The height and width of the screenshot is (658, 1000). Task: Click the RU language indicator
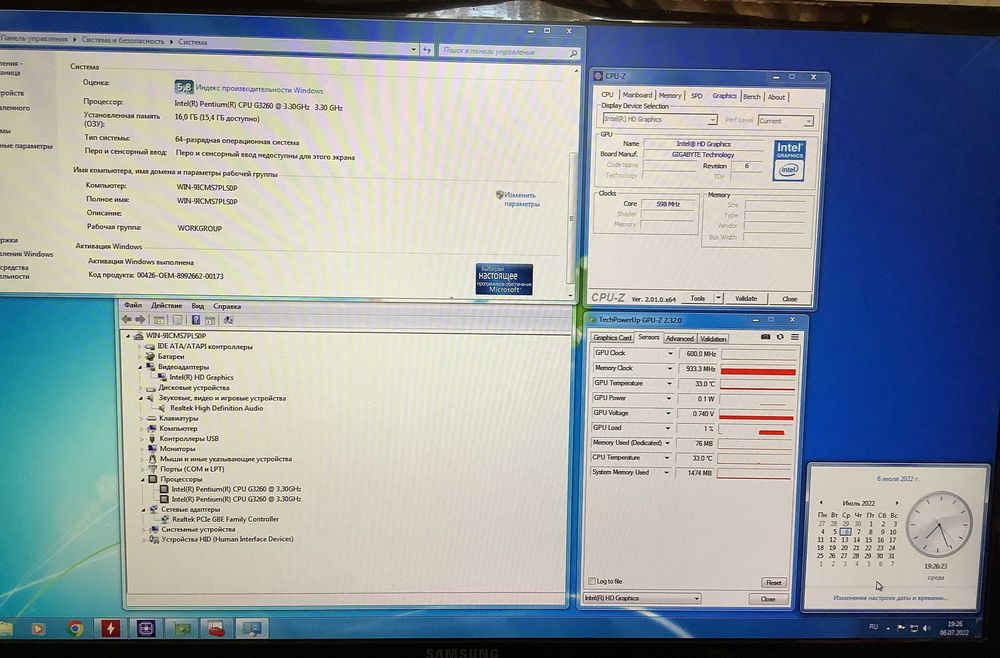(873, 627)
